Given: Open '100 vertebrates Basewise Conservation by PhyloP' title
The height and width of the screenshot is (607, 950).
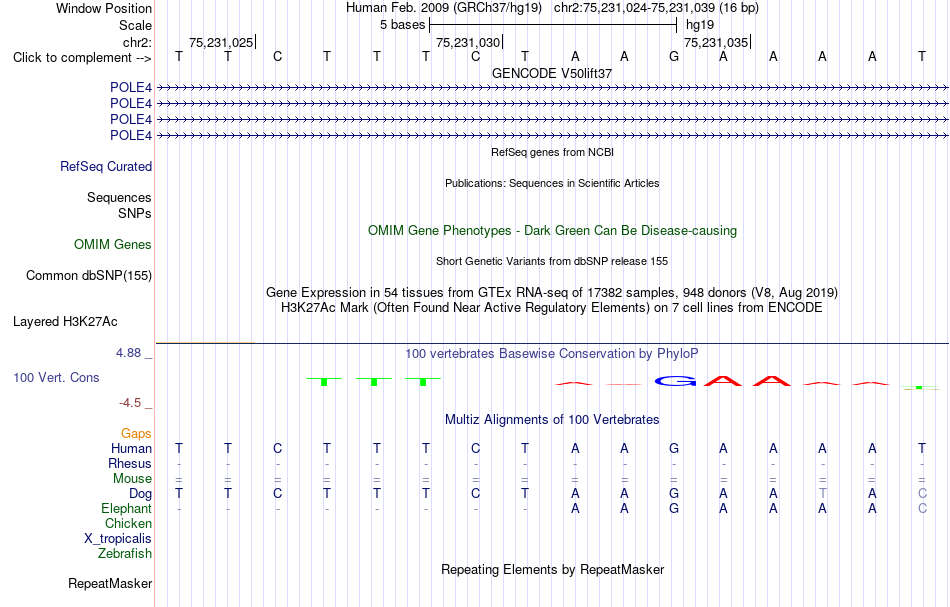Looking at the screenshot, I should [552, 354].
